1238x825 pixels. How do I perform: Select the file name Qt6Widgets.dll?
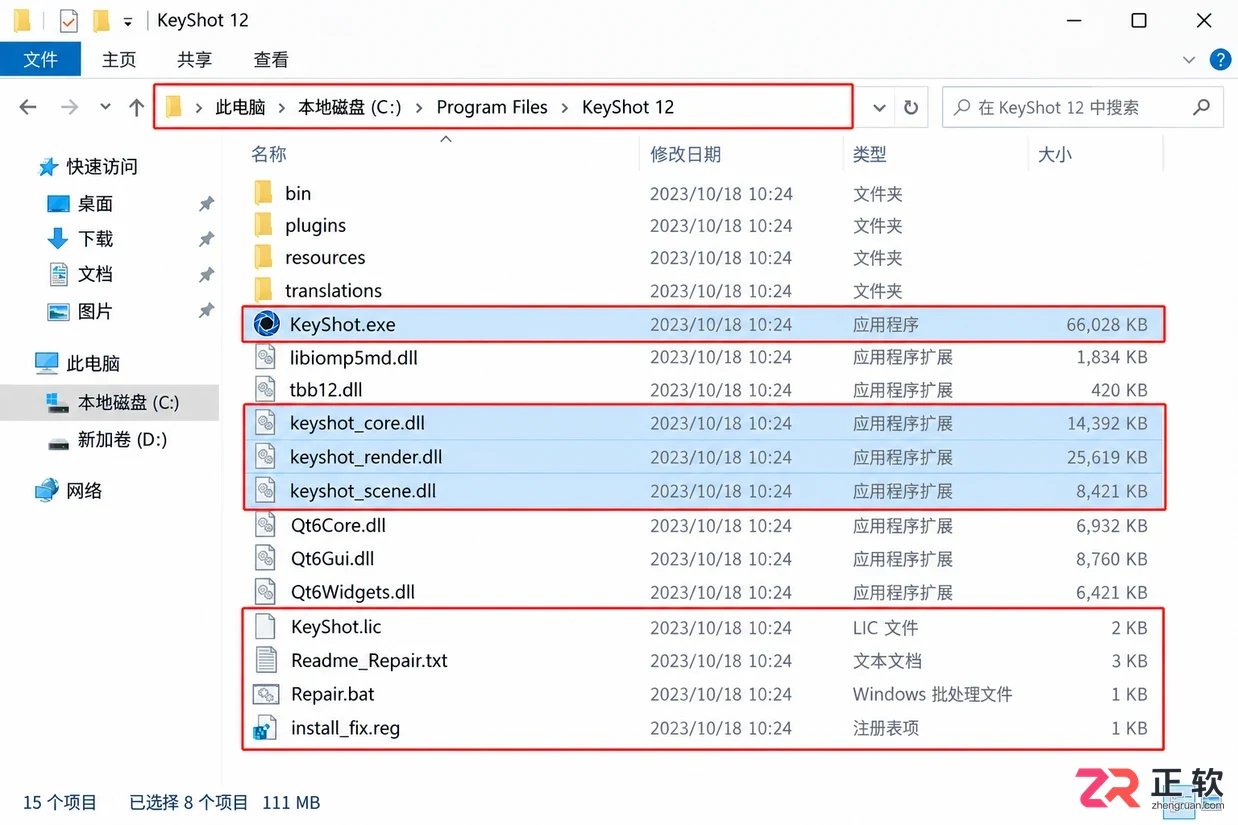tap(352, 592)
